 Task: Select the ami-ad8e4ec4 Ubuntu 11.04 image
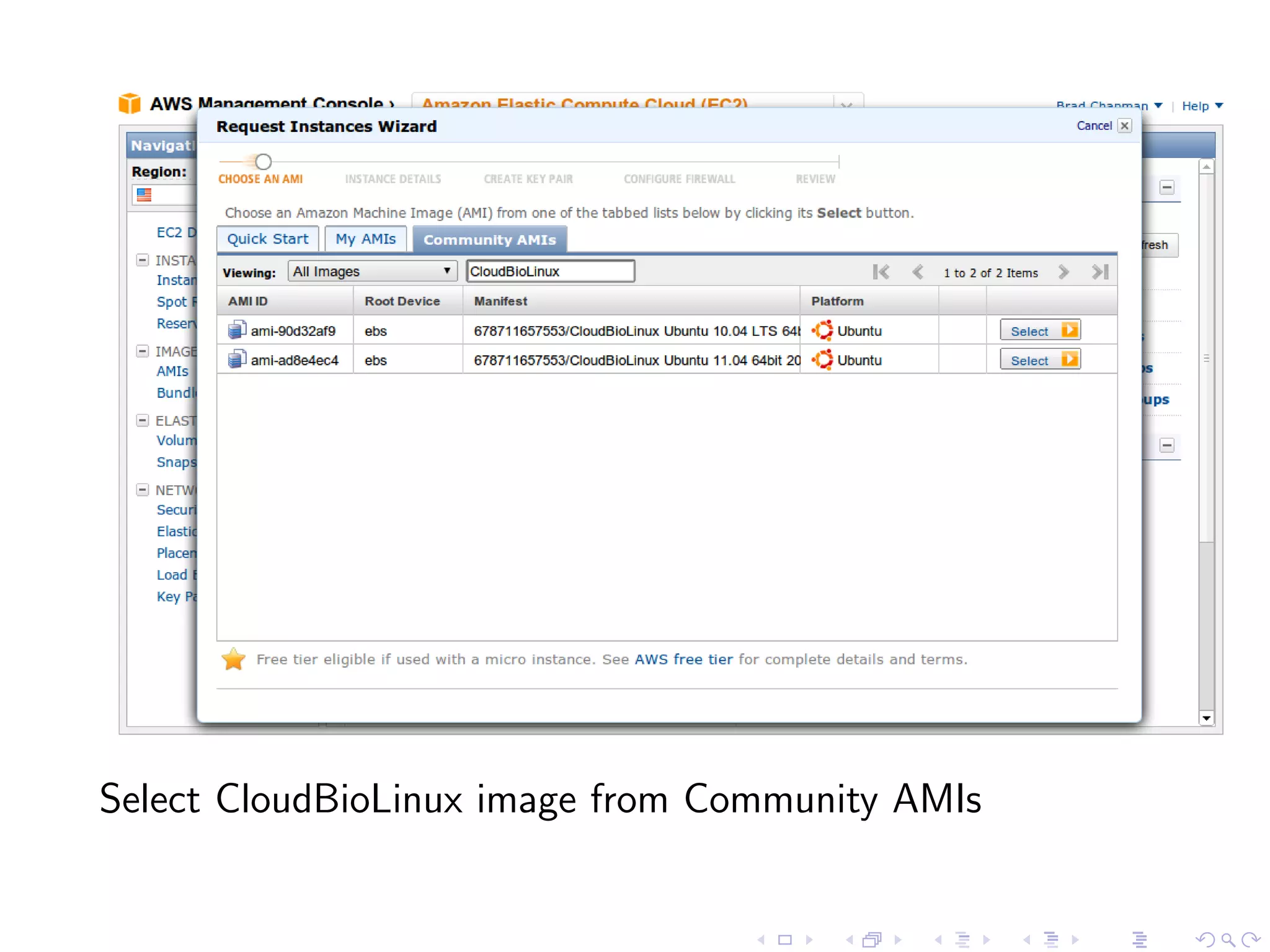click(1040, 359)
